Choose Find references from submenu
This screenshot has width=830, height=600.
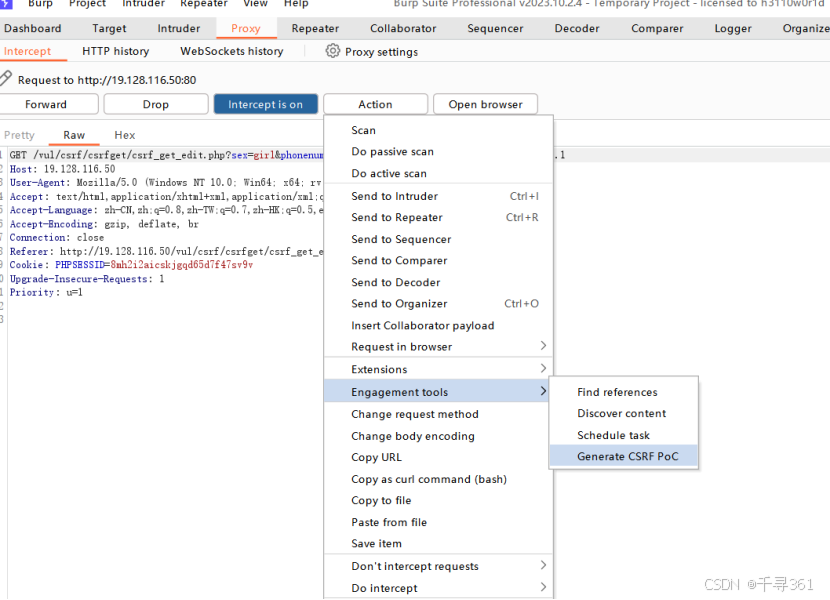tap(624, 392)
